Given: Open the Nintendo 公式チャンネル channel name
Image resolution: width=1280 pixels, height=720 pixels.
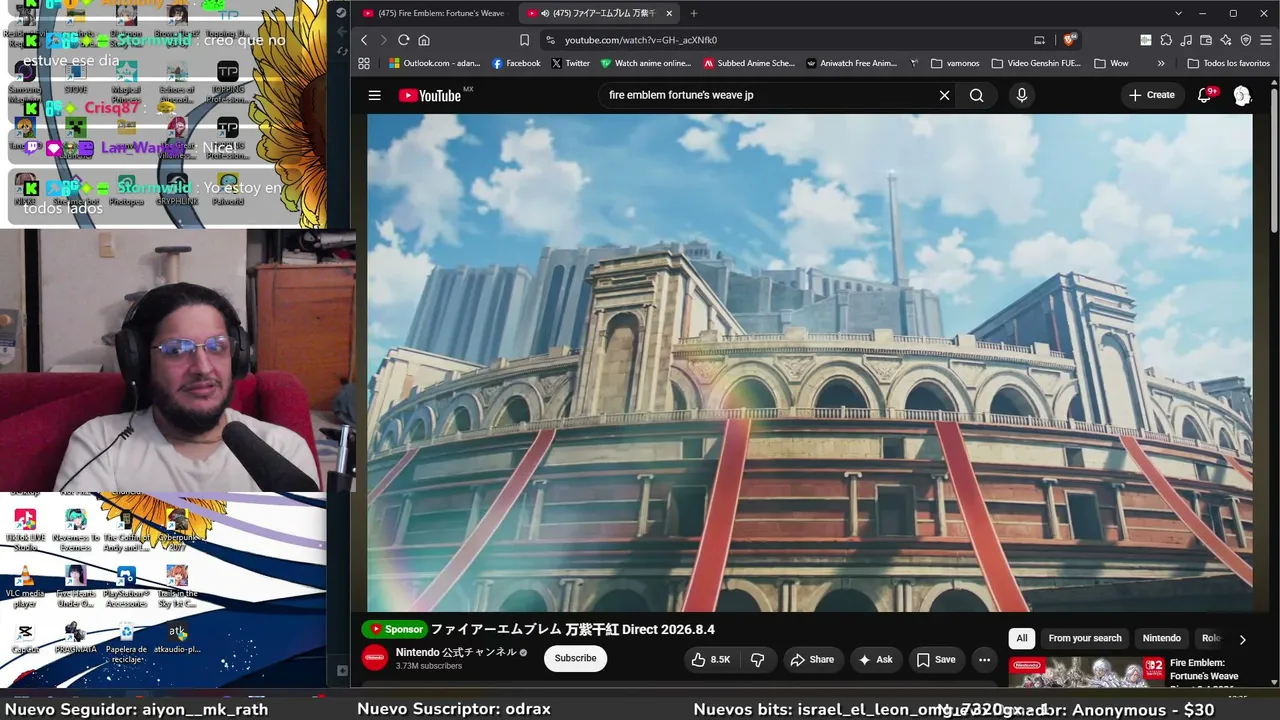Looking at the screenshot, I should (x=456, y=652).
